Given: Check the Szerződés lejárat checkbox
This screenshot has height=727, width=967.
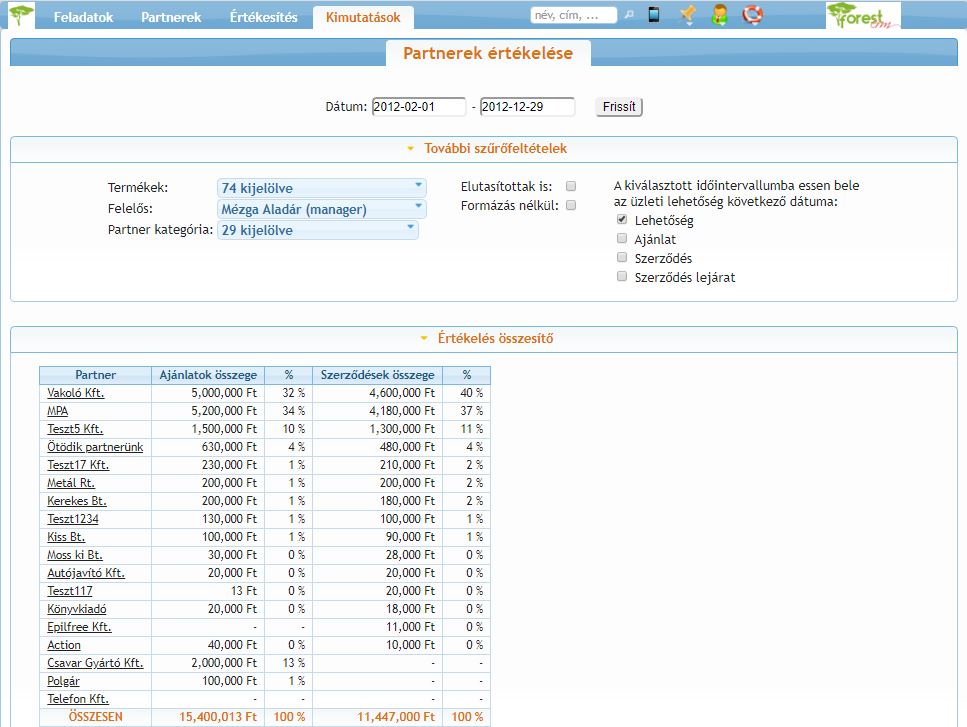Looking at the screenshot, I should [622, 276].
